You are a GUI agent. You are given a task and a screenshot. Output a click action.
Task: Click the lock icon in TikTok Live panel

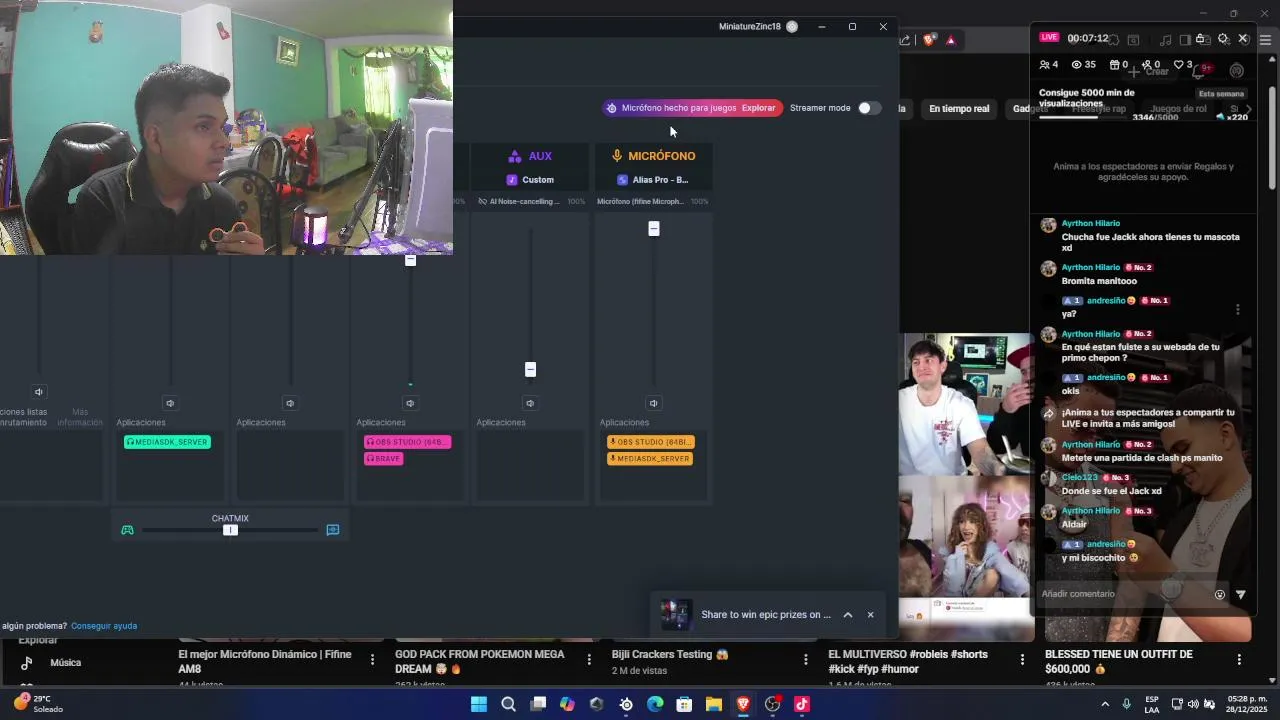coord(1201,39)
